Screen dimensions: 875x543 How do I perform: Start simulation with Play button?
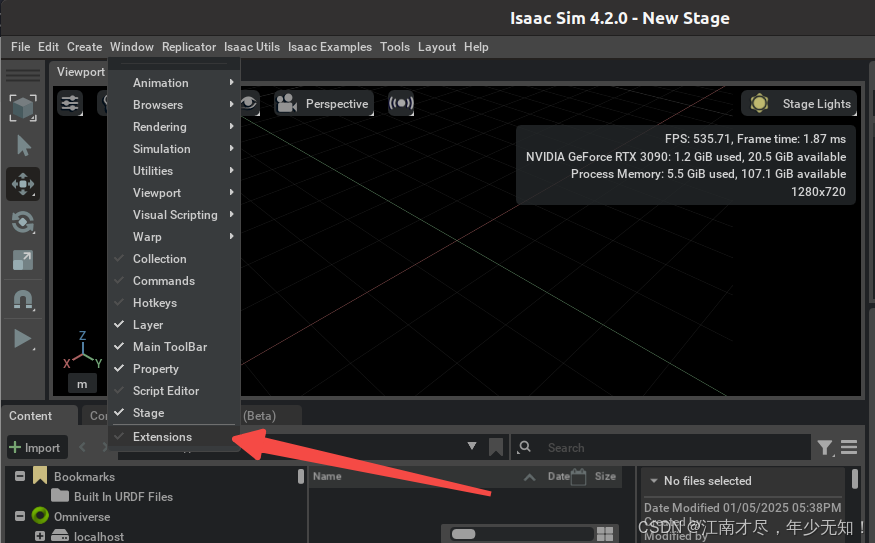click(23, 339)
